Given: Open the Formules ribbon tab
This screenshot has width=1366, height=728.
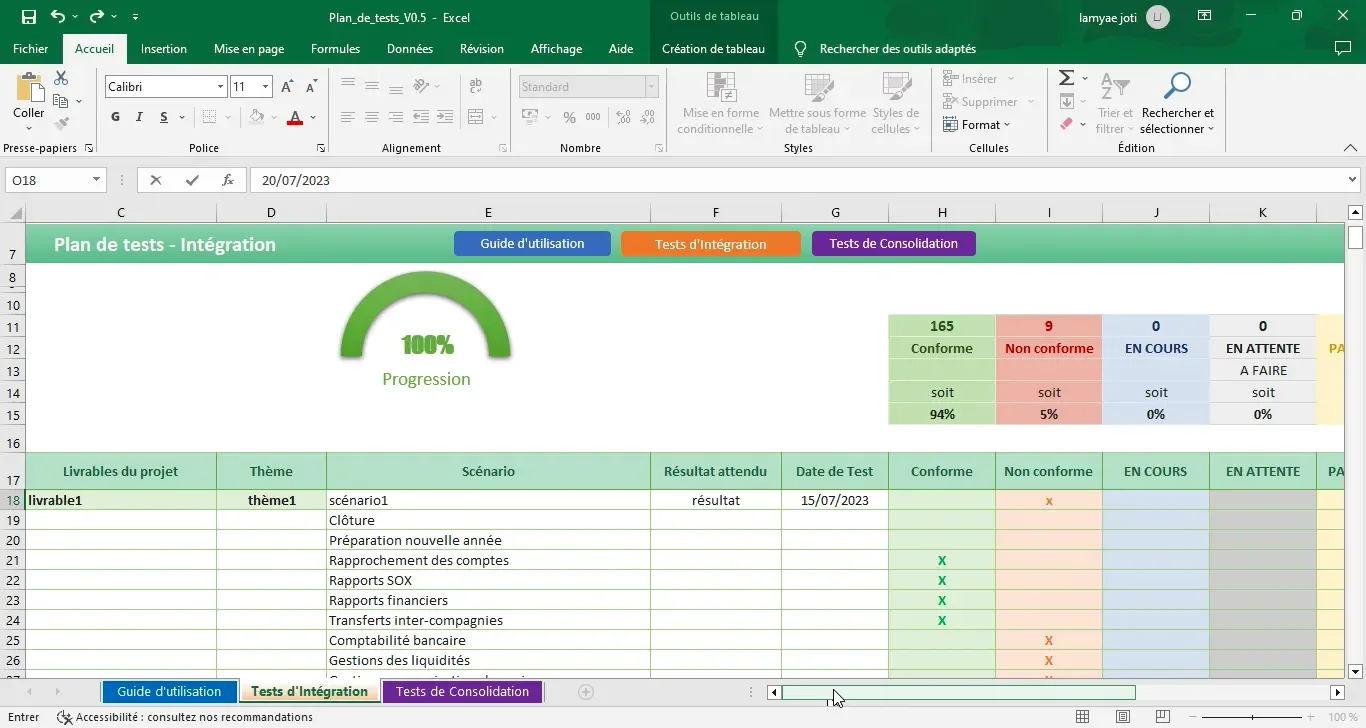Looking at the screenshot, I should pyautogui.click(x=335, y=49).
